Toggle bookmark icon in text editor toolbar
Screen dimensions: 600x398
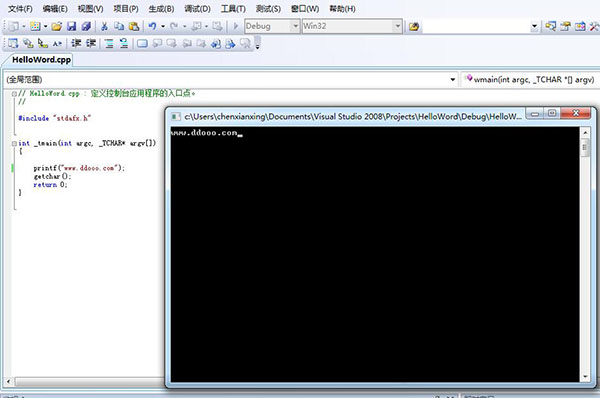click(142, 43)
